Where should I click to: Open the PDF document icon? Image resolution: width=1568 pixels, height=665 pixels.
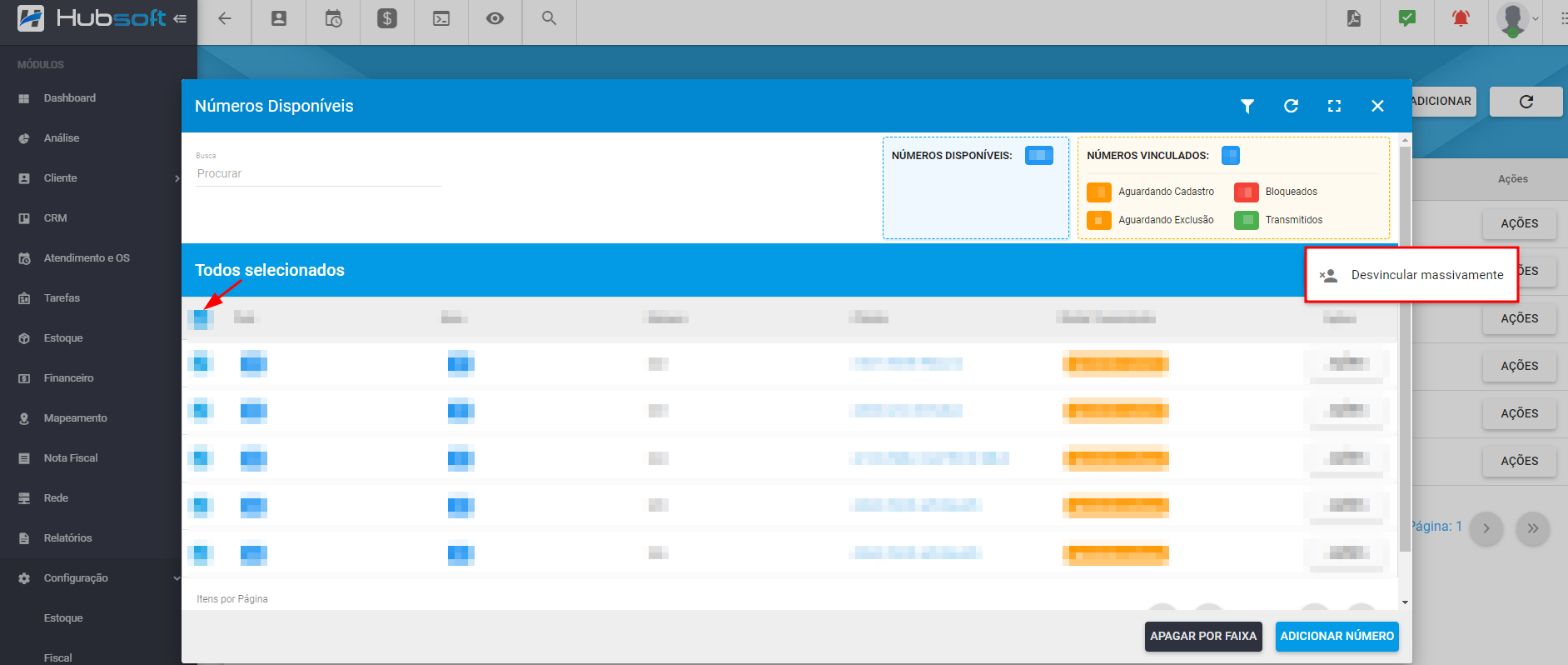click(1354, 18)
